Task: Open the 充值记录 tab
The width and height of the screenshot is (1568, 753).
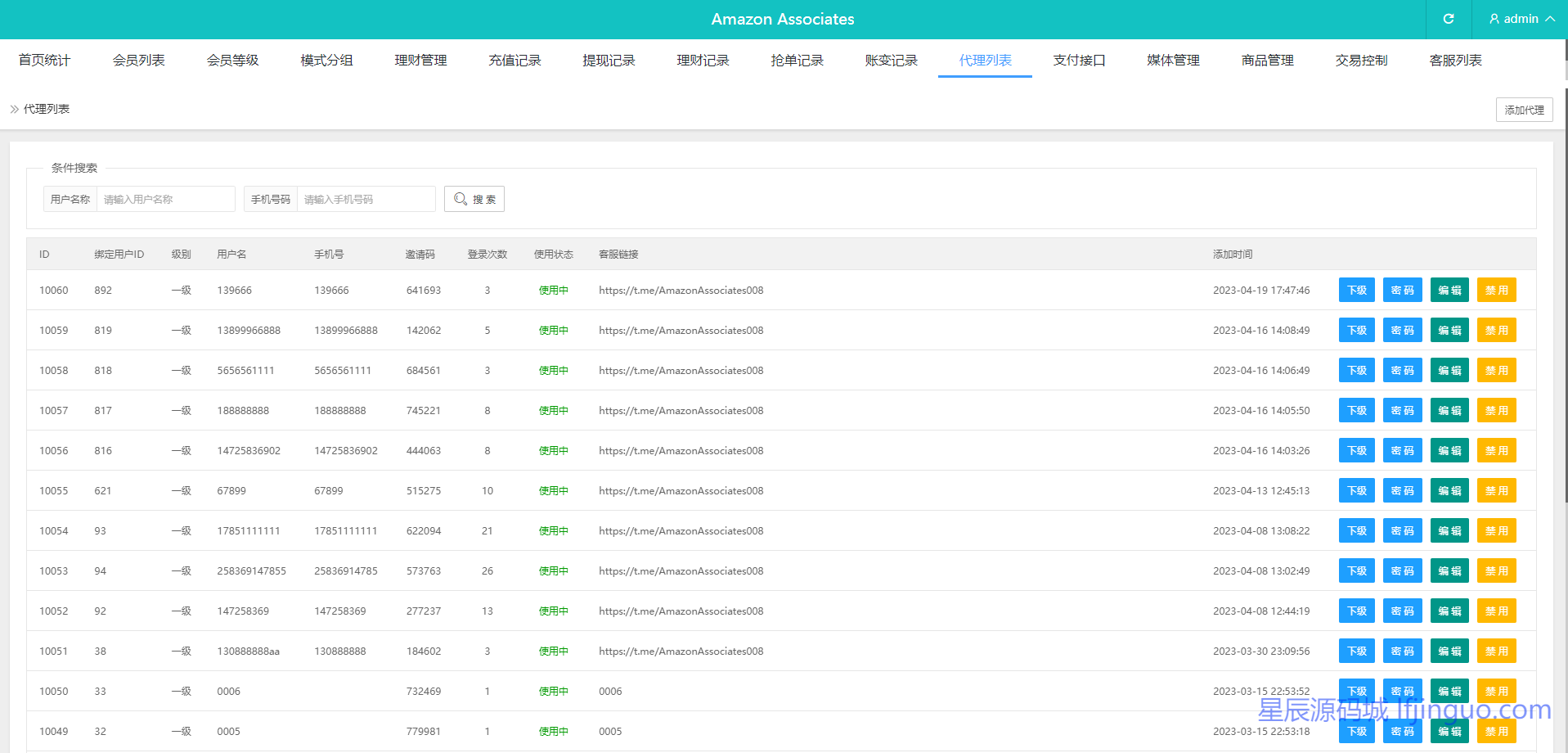Action: 514,61
